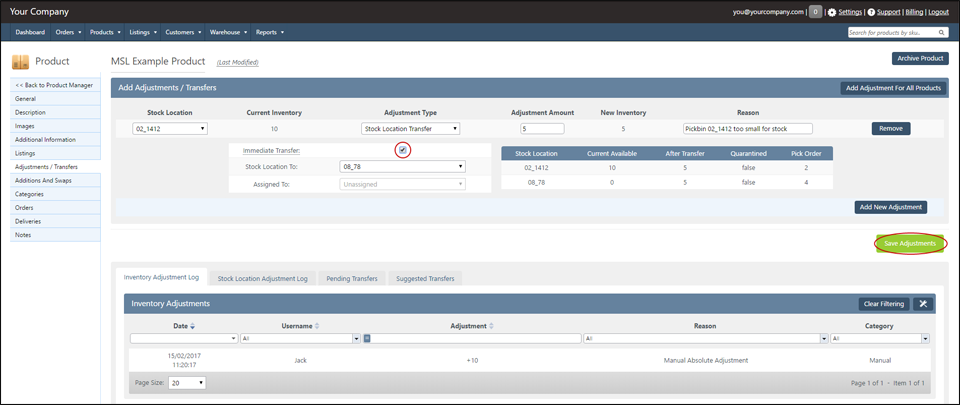Open the Stock Location To dropdown
Viewport: 960px width, 405px height.
click(x=402, y=167)
